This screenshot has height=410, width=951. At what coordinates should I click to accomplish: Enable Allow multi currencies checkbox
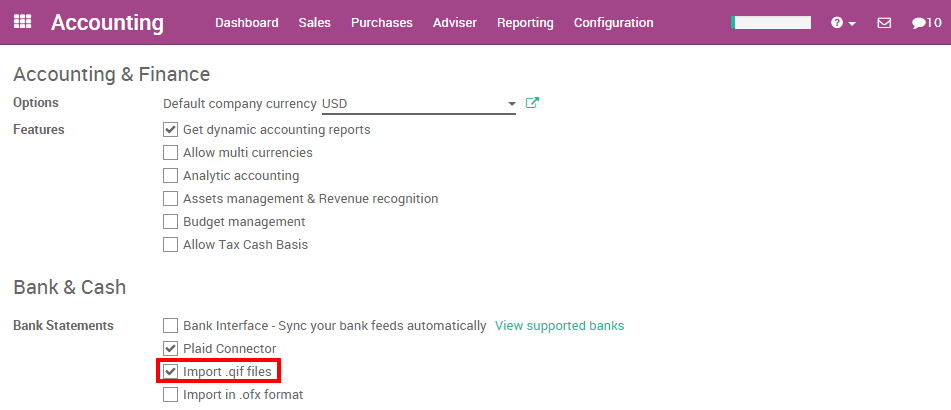point(170,153)
